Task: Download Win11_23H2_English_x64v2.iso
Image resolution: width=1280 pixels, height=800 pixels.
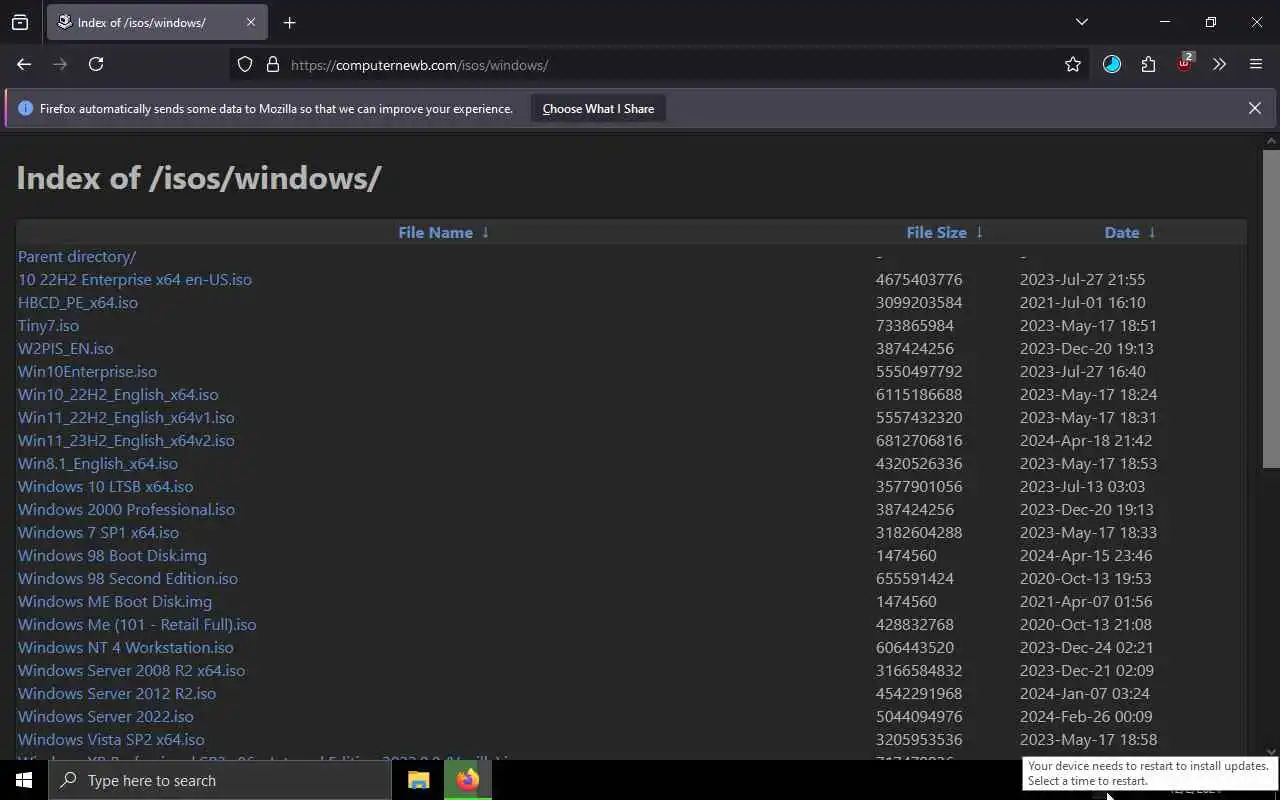Action: point(126,441)
